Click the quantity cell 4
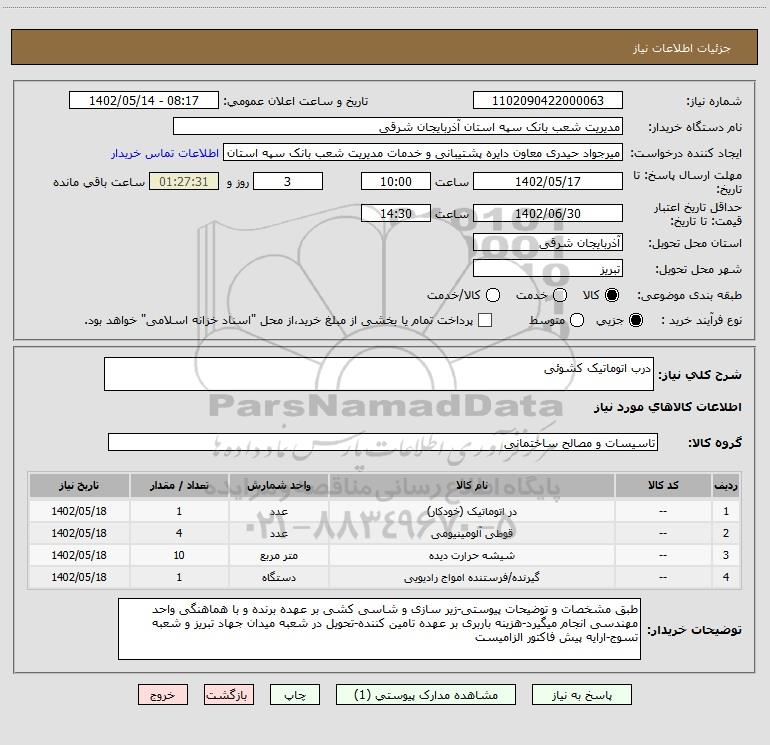Viewport: 770px width, 745px height. tap(179, 533)
